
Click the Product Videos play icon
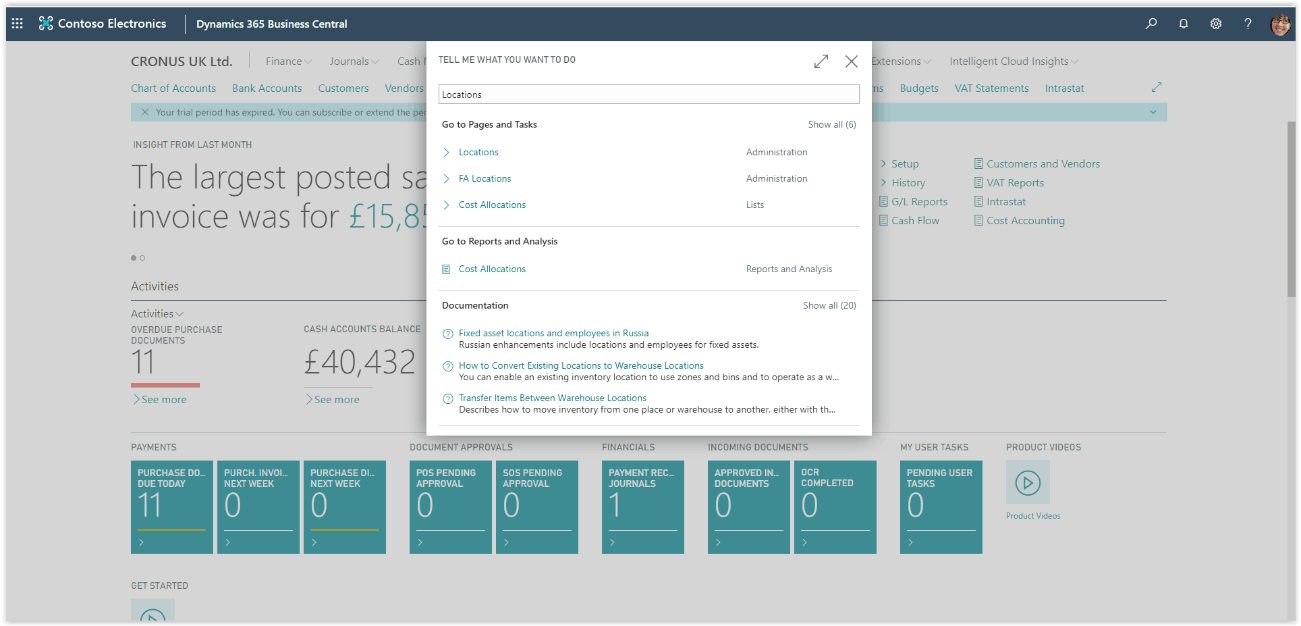point(1028,482)
